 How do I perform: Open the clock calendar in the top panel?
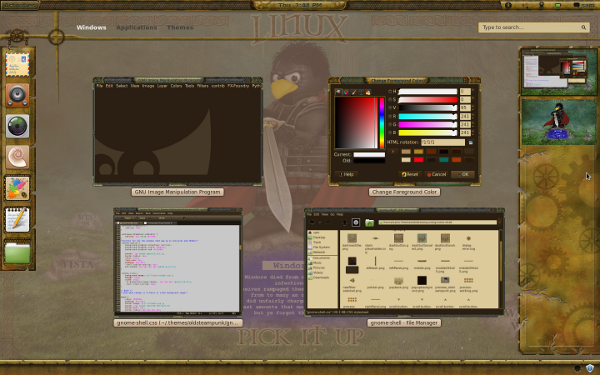[300, 5]
